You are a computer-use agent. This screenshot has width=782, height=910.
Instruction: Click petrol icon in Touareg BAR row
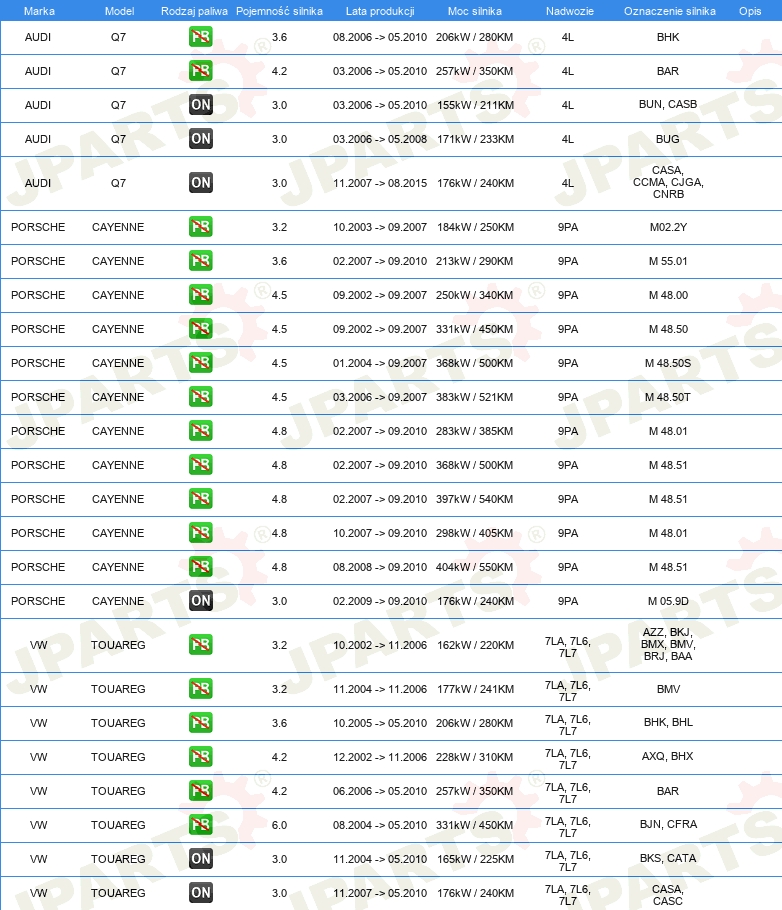(200, 790)
